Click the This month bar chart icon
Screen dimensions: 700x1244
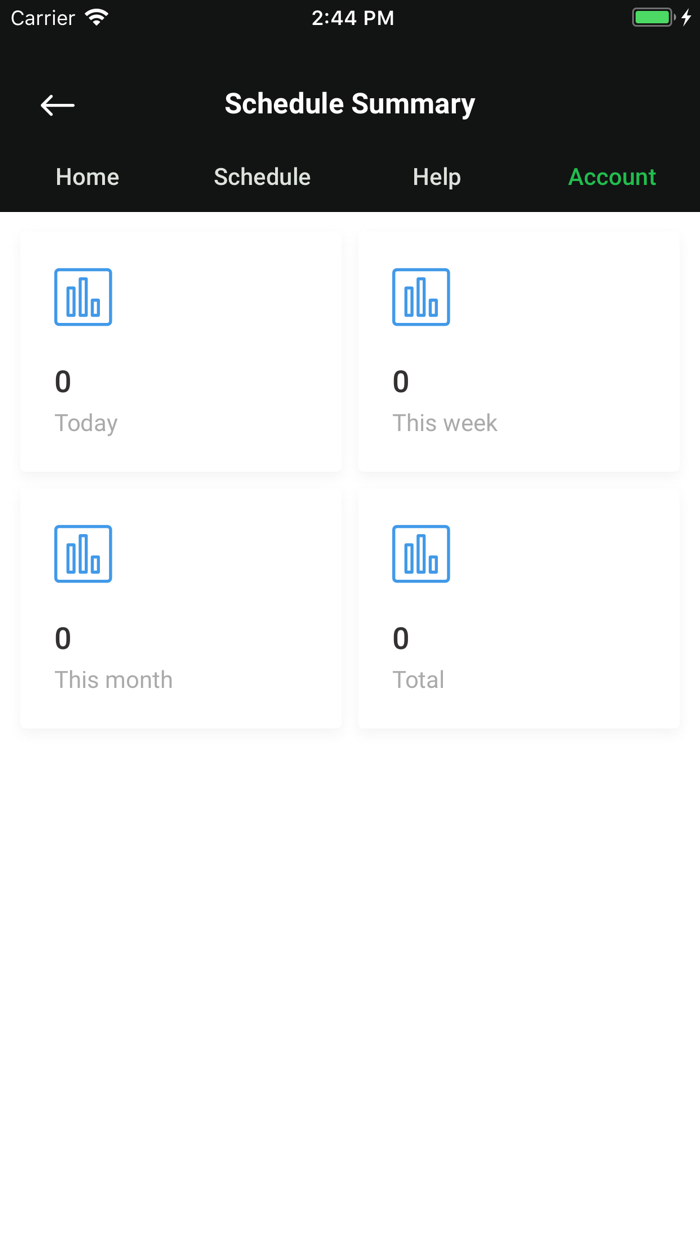click(83, 554)
